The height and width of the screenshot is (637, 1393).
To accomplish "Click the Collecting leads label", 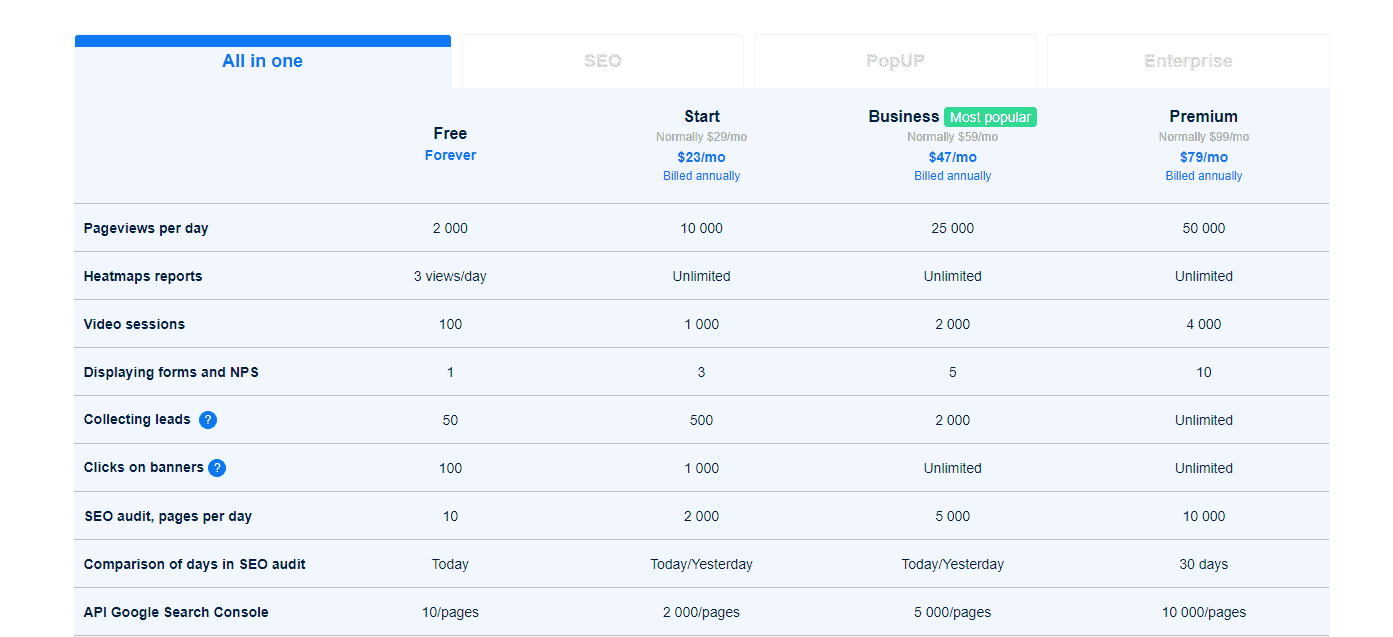I will point(137,420).
